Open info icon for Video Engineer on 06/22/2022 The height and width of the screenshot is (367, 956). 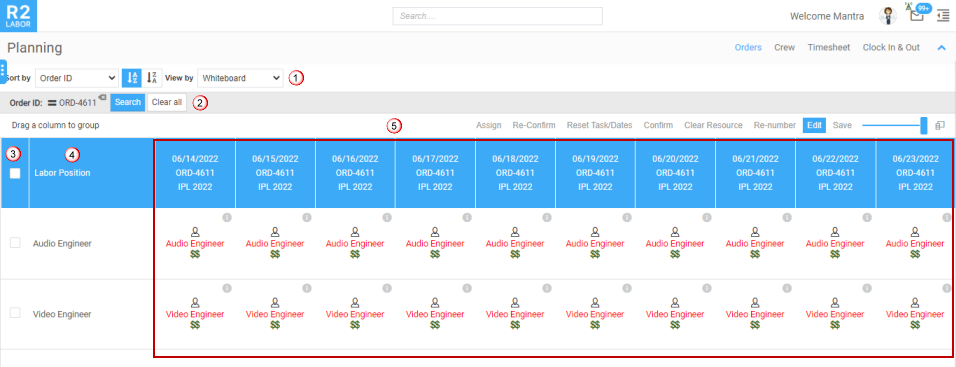coord(867,288)
